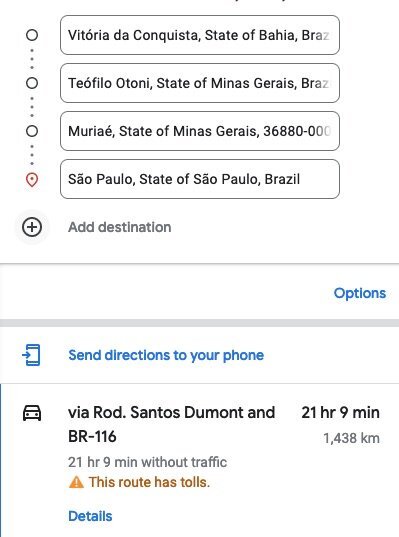Click the red destination pin icon
This screenshot has height=537, width=399.
click(32, 179)
